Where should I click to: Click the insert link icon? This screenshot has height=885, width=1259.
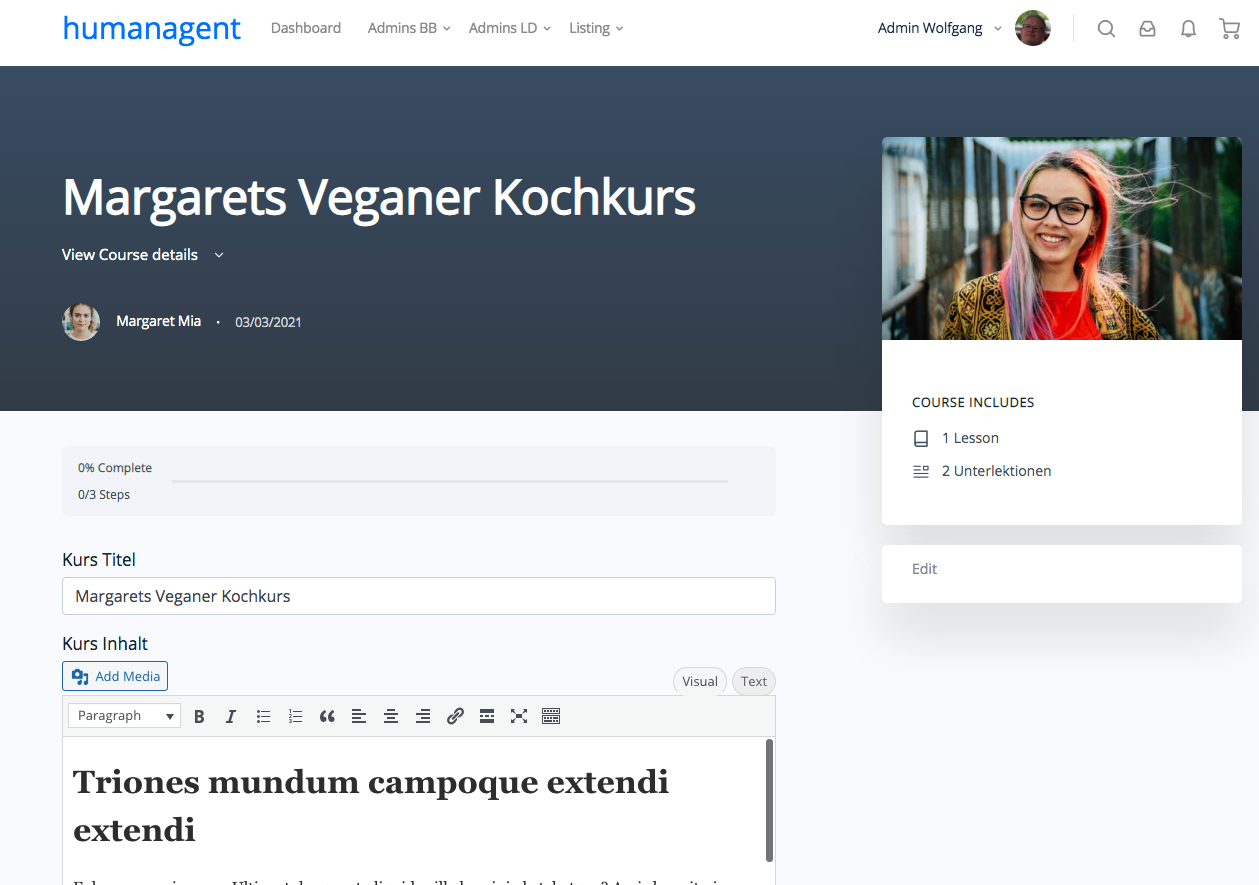coord(455,716)
